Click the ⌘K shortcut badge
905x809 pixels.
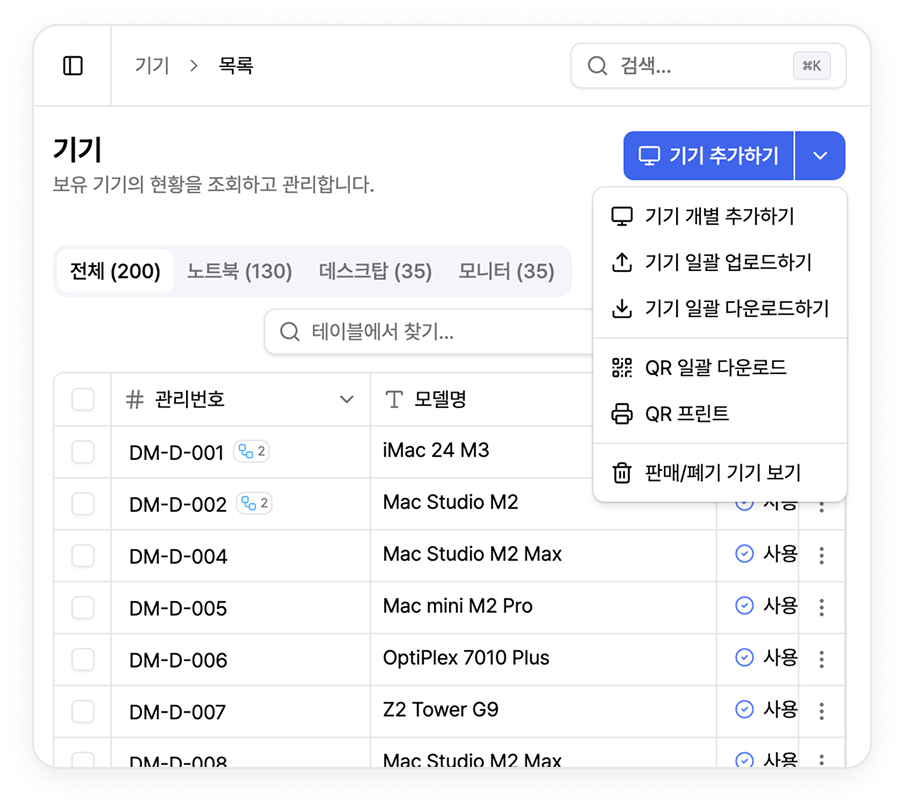click(x=811, y=66)
